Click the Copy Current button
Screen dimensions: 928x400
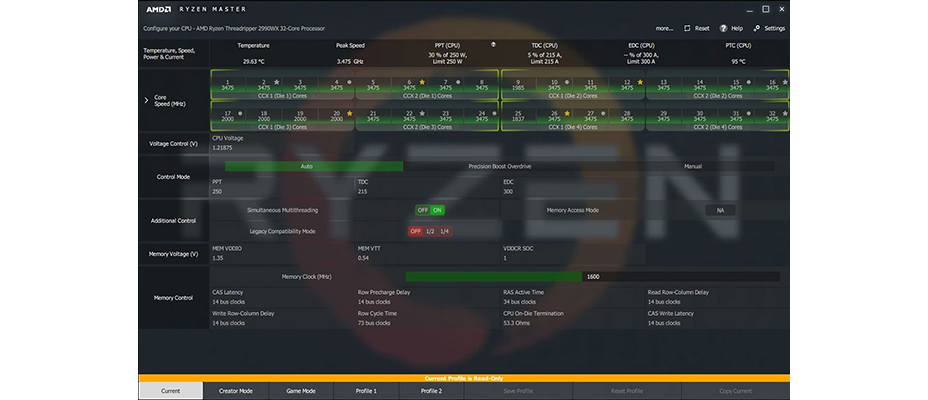pos(736,391)
